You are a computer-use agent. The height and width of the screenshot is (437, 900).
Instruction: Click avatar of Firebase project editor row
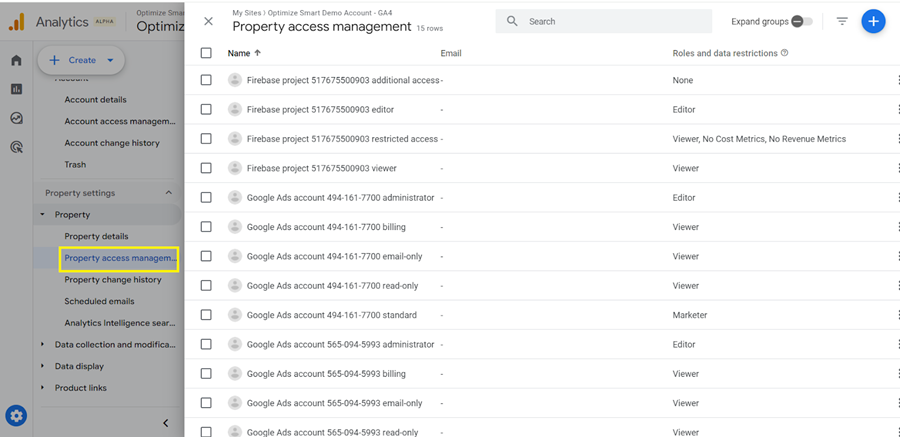(x=234, y=110)
